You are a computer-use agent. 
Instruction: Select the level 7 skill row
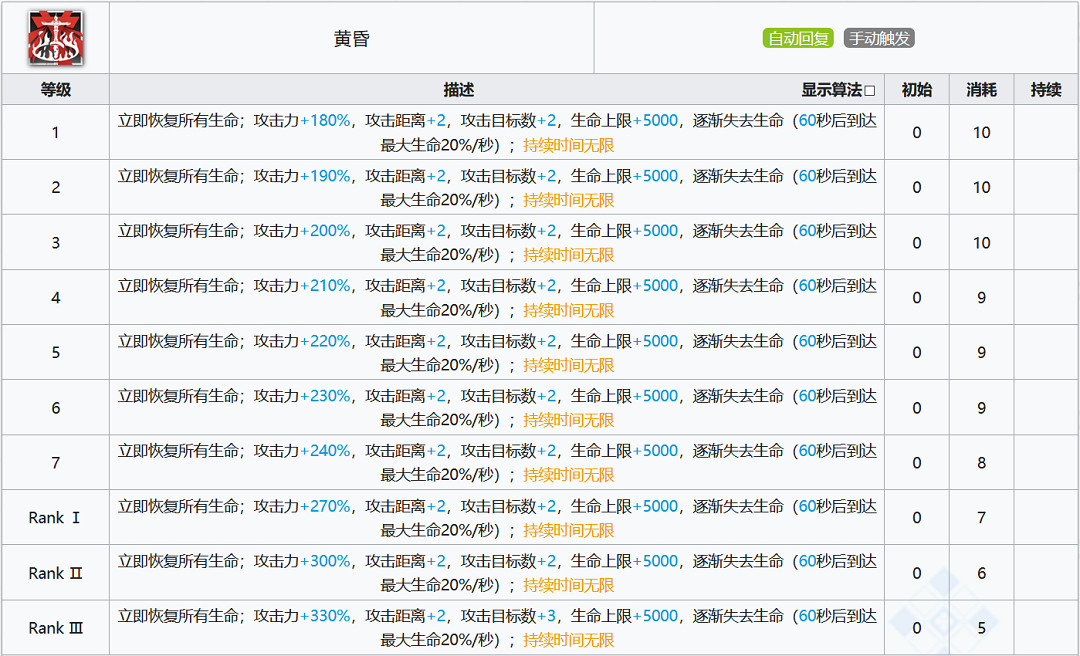click(x=54, y=462)
